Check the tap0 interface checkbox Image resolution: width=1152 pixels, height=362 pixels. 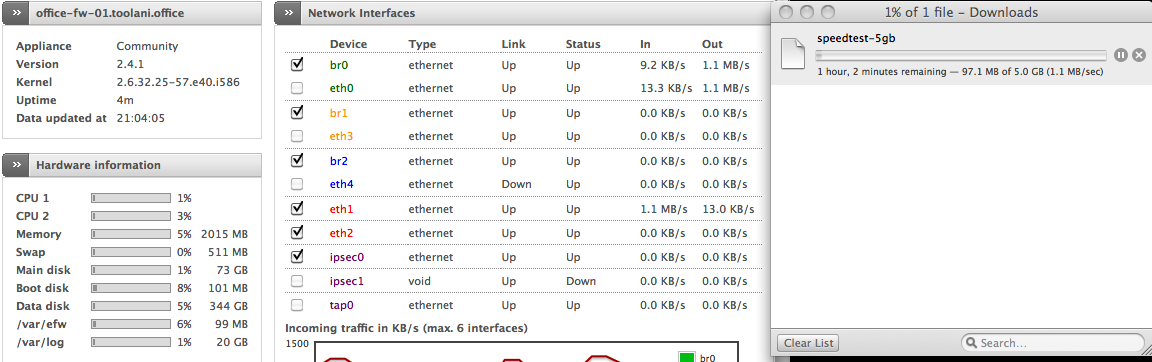pyautogui.click(x=297, y=305)
